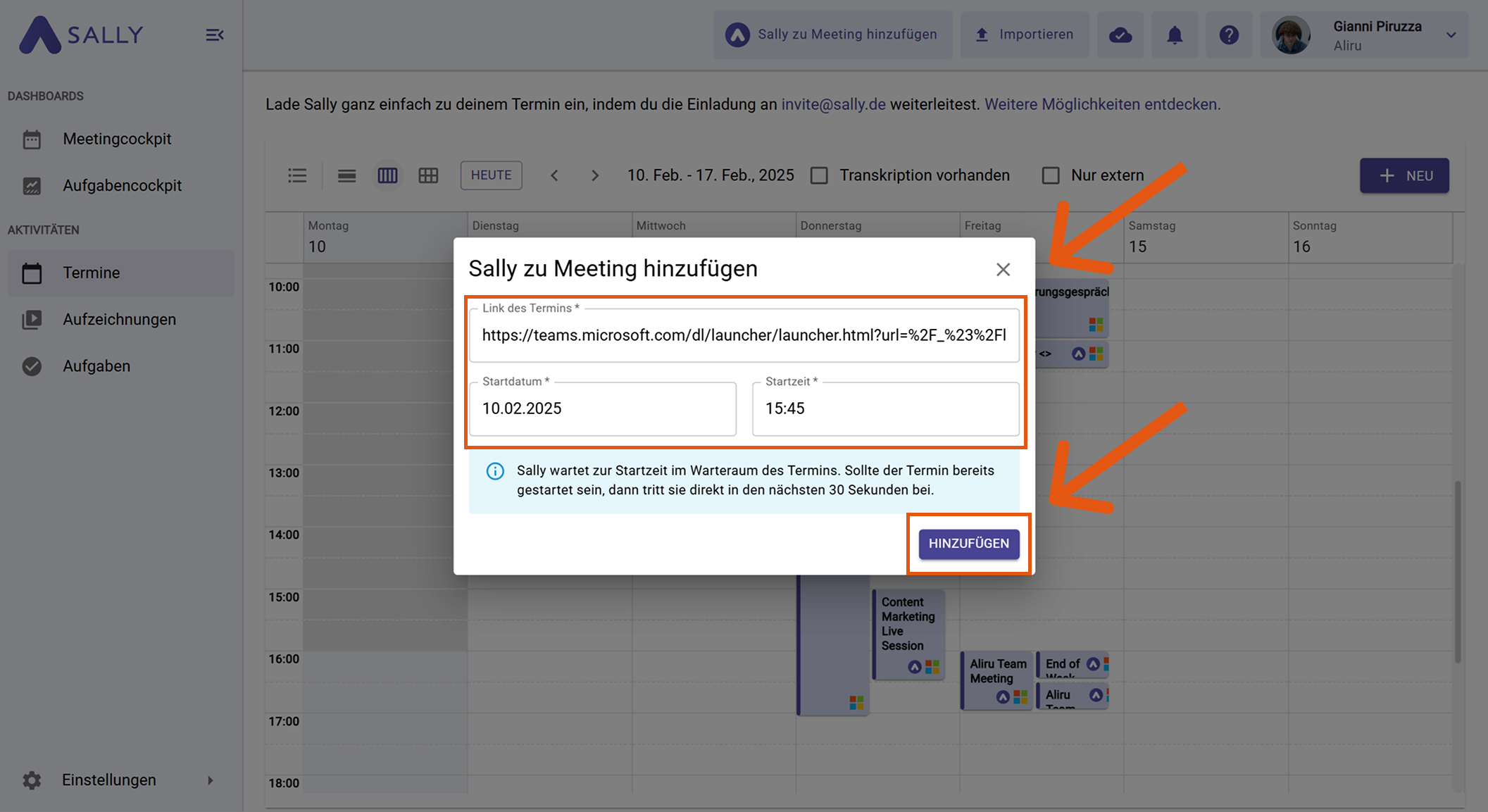Open the help question mark icon

click(x=1229, y=35)
